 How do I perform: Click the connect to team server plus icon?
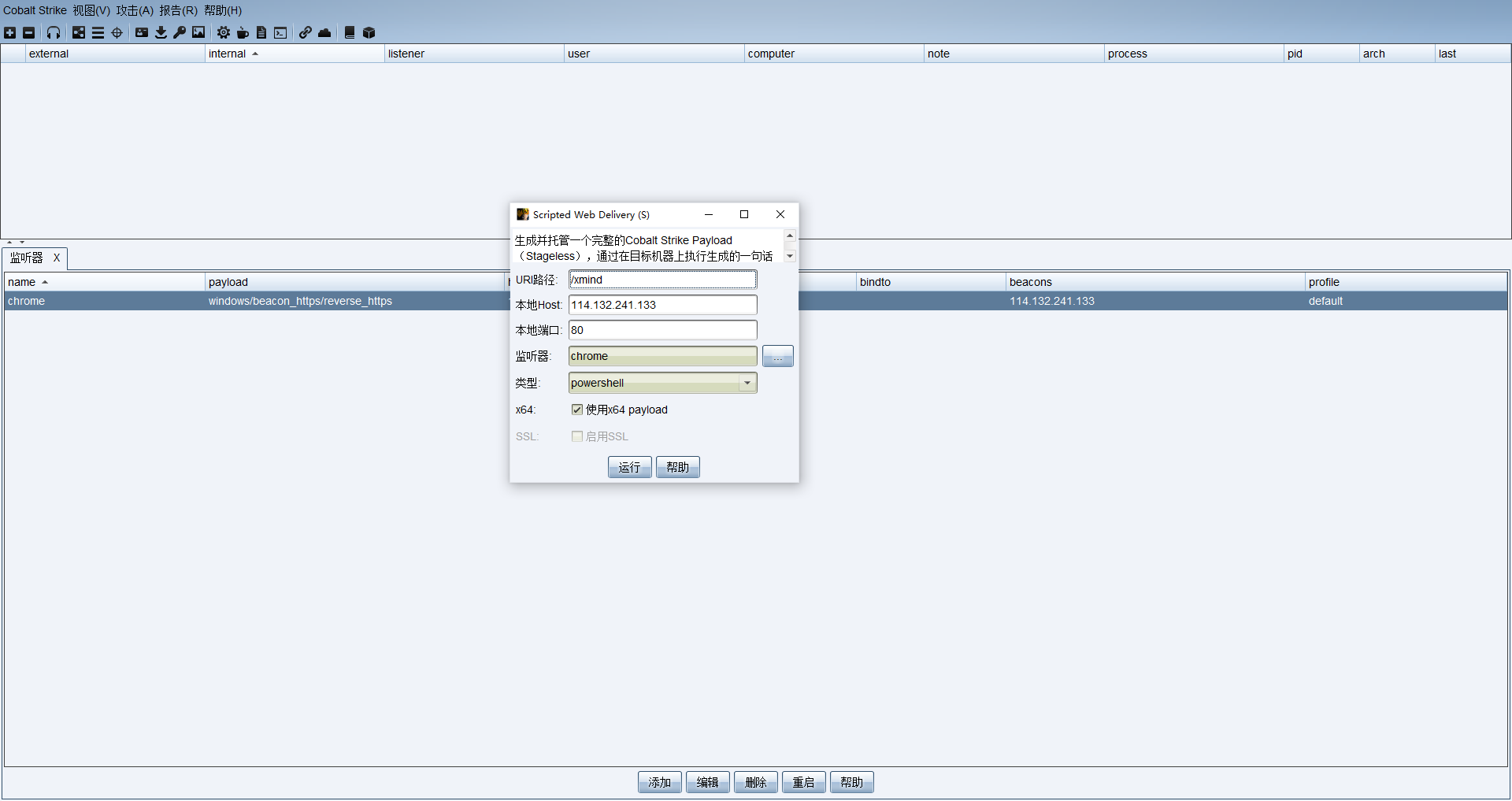[x=10, y=32]
